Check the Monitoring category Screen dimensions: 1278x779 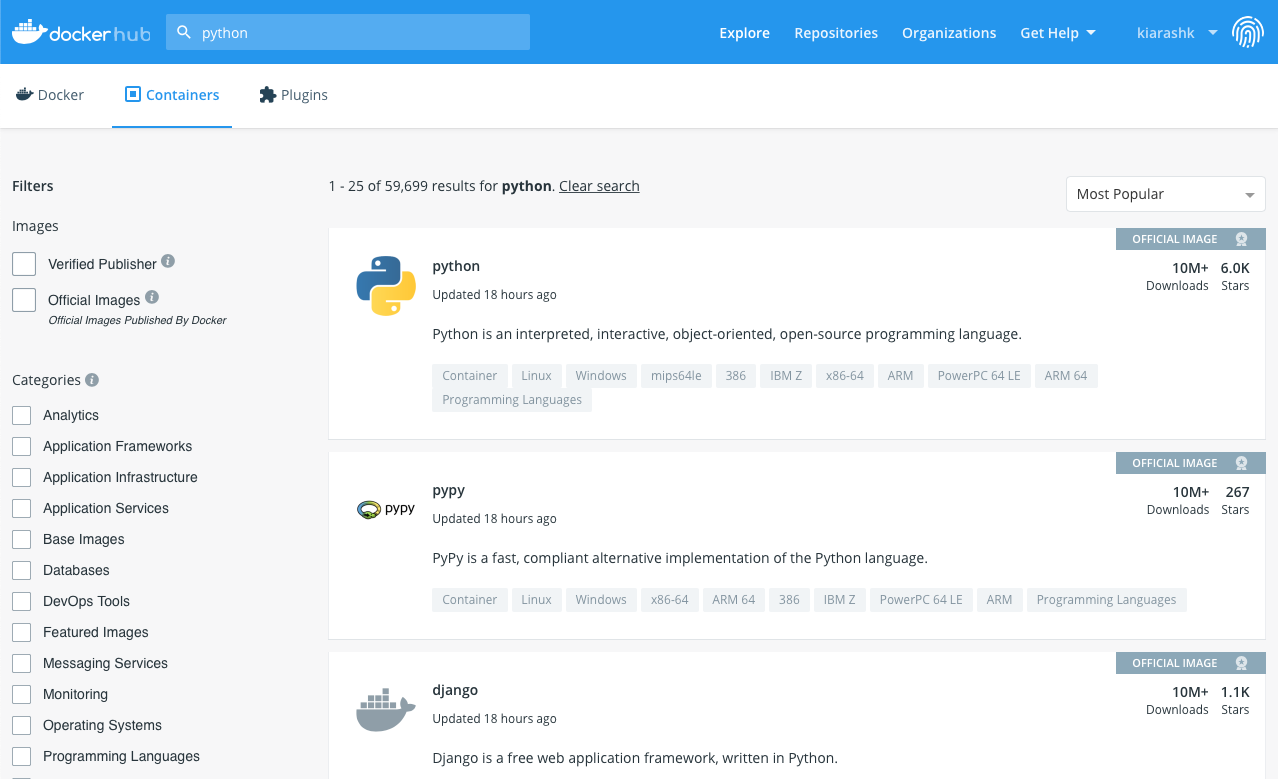[x=22, y=694]
